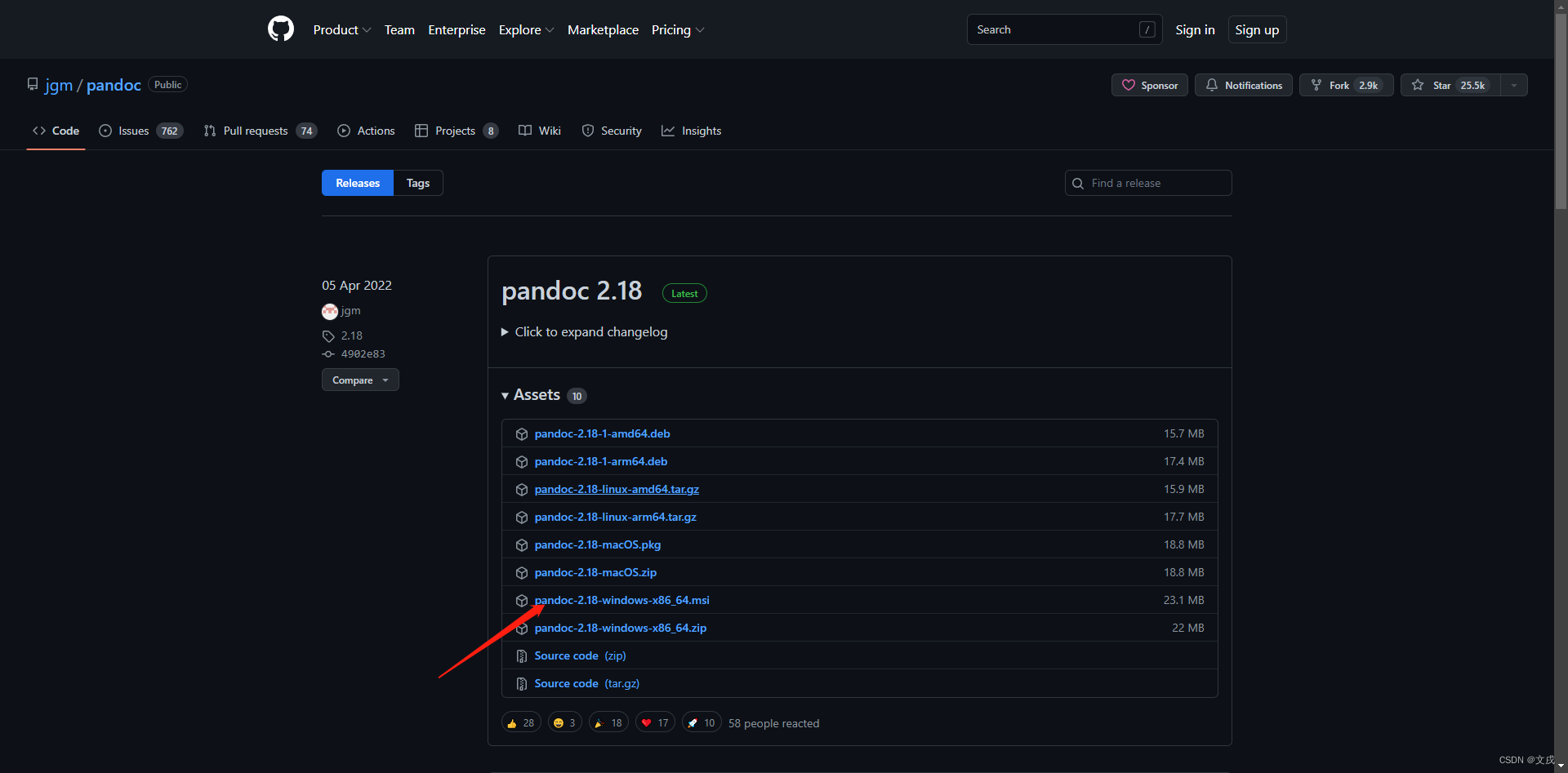Open the 4902e83 commit link
The image size is (1568, 773).
click(x=363, y=354)
